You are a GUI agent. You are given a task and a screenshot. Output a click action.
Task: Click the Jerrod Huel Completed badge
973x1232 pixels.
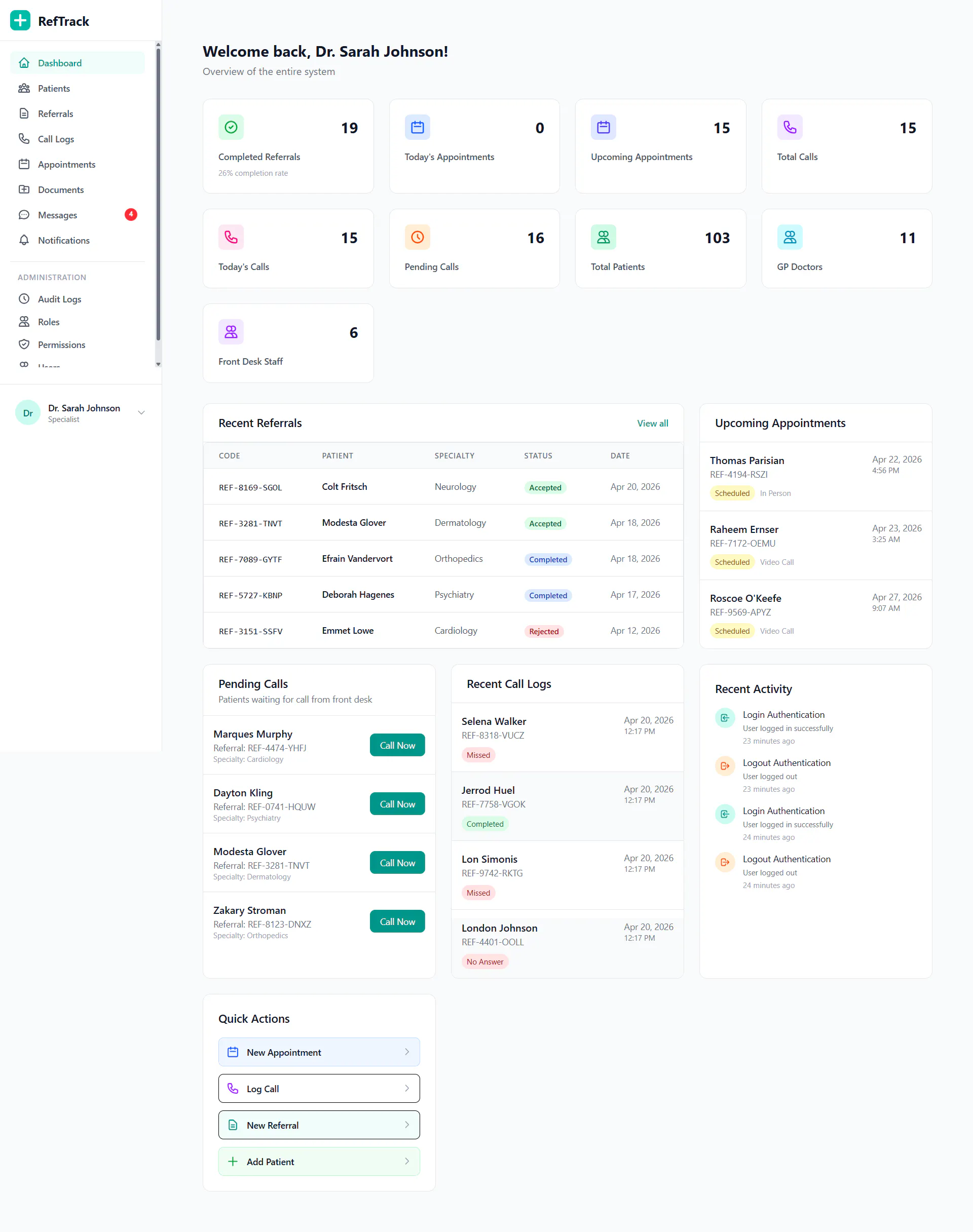(x=485, y=824)
